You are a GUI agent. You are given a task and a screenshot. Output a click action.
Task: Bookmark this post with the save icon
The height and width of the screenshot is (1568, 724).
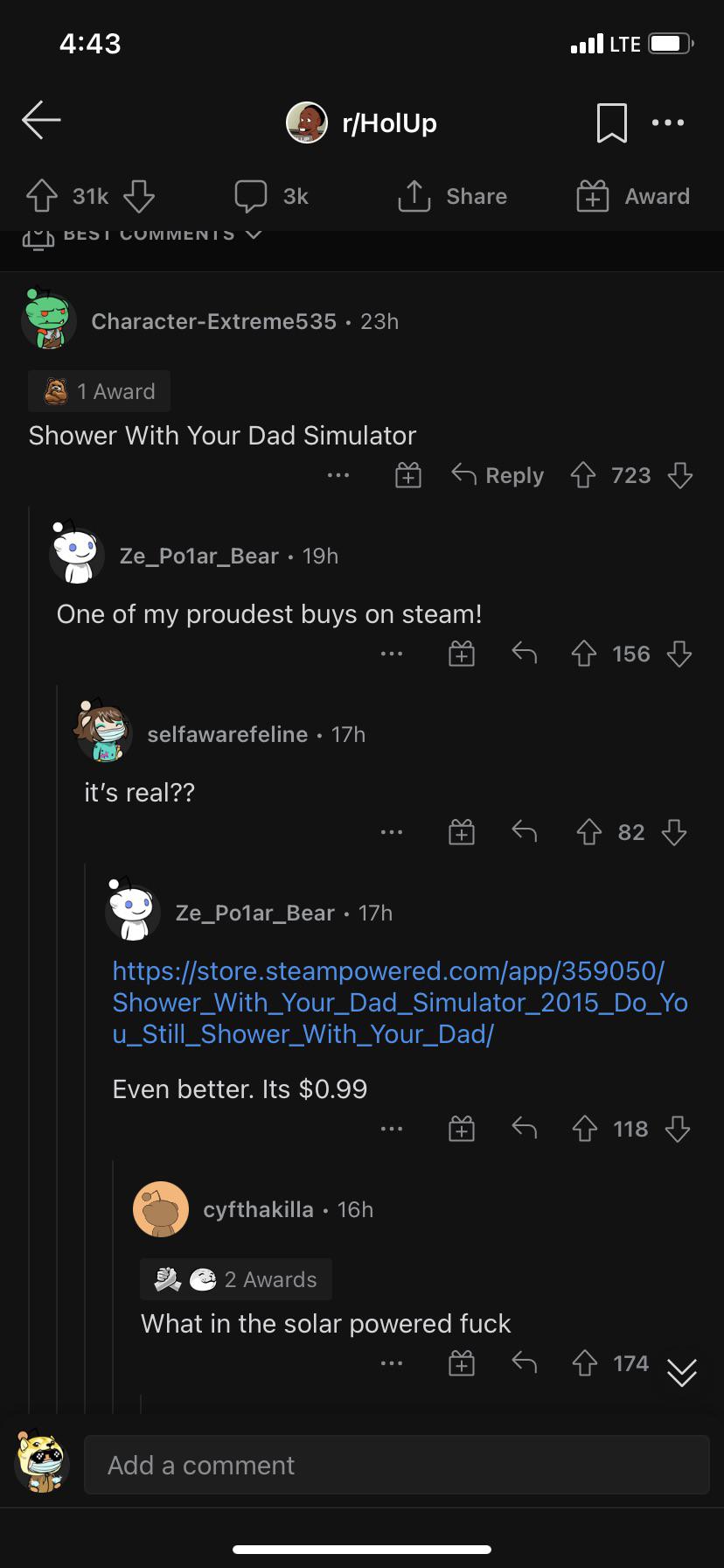(x=611, y=122)
